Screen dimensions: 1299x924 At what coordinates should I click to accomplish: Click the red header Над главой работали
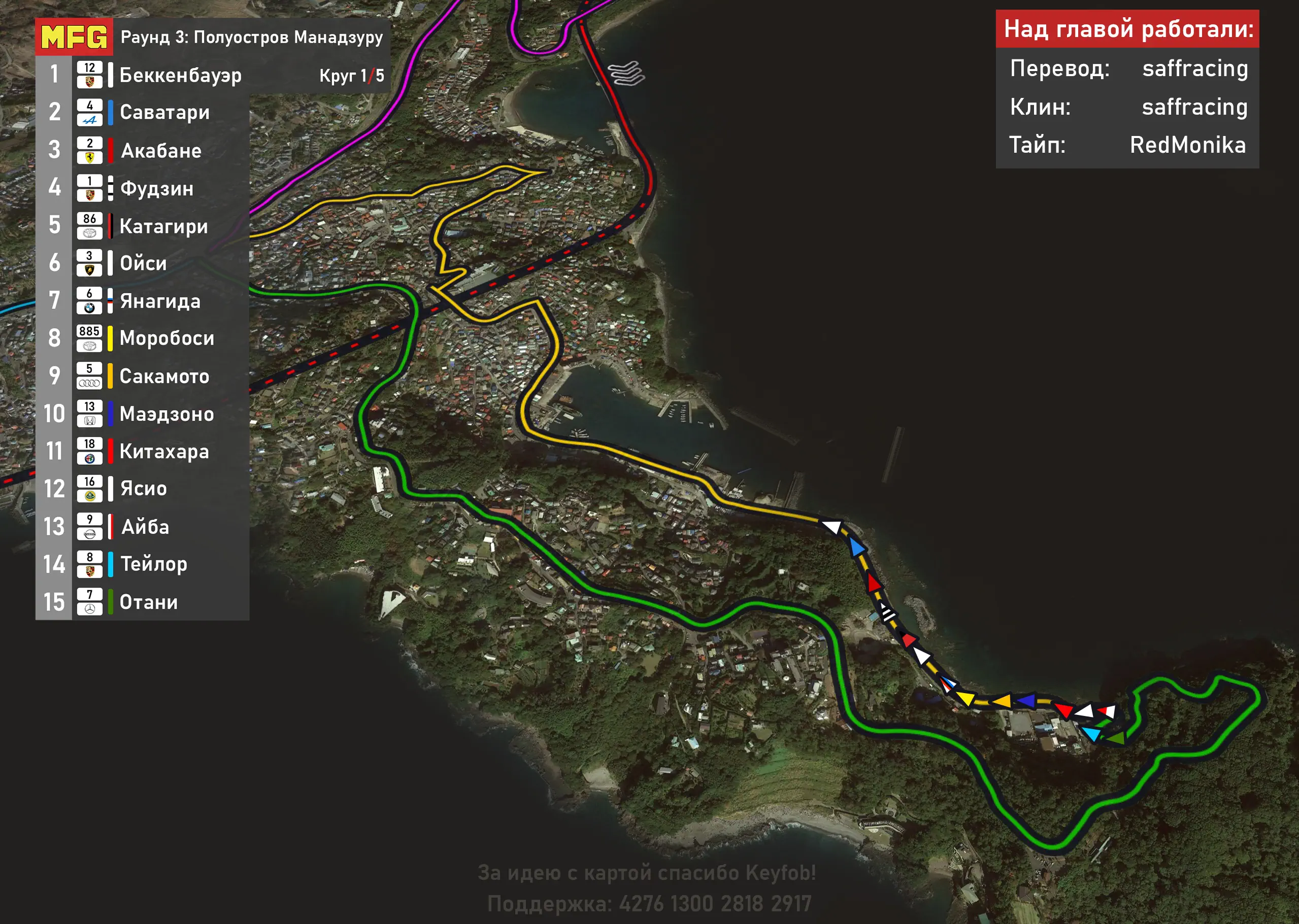pos(1127,29)
